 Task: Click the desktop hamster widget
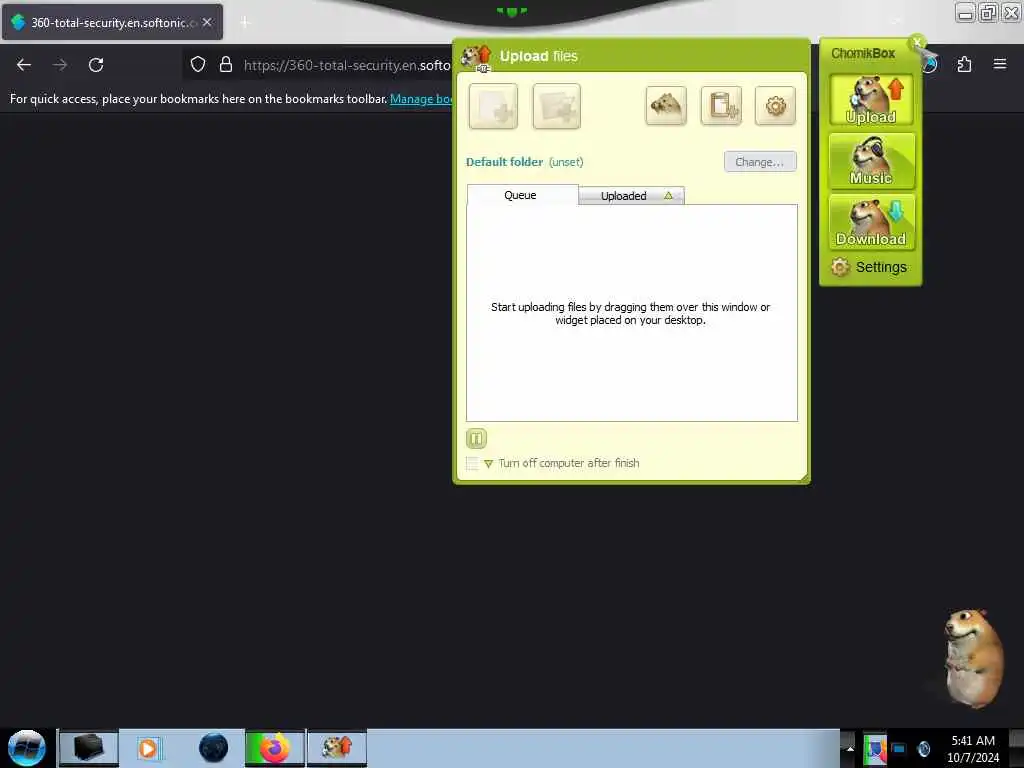(972, 658)
